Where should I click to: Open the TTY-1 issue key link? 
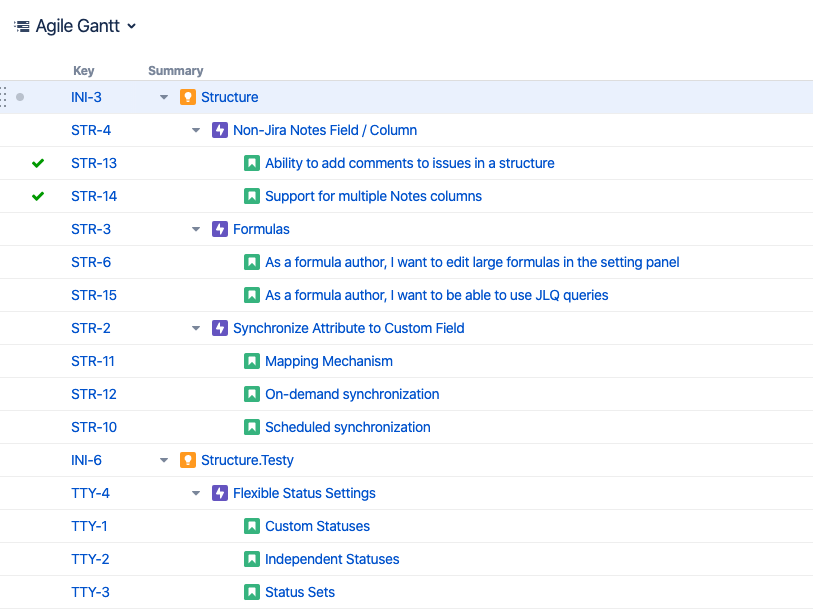click(89, 526)
